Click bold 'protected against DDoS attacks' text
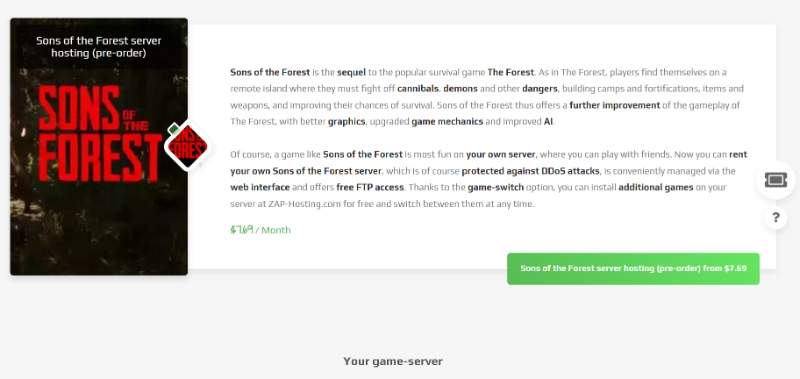The height and width of the screenshot is (379, 800). click(531, 170)
